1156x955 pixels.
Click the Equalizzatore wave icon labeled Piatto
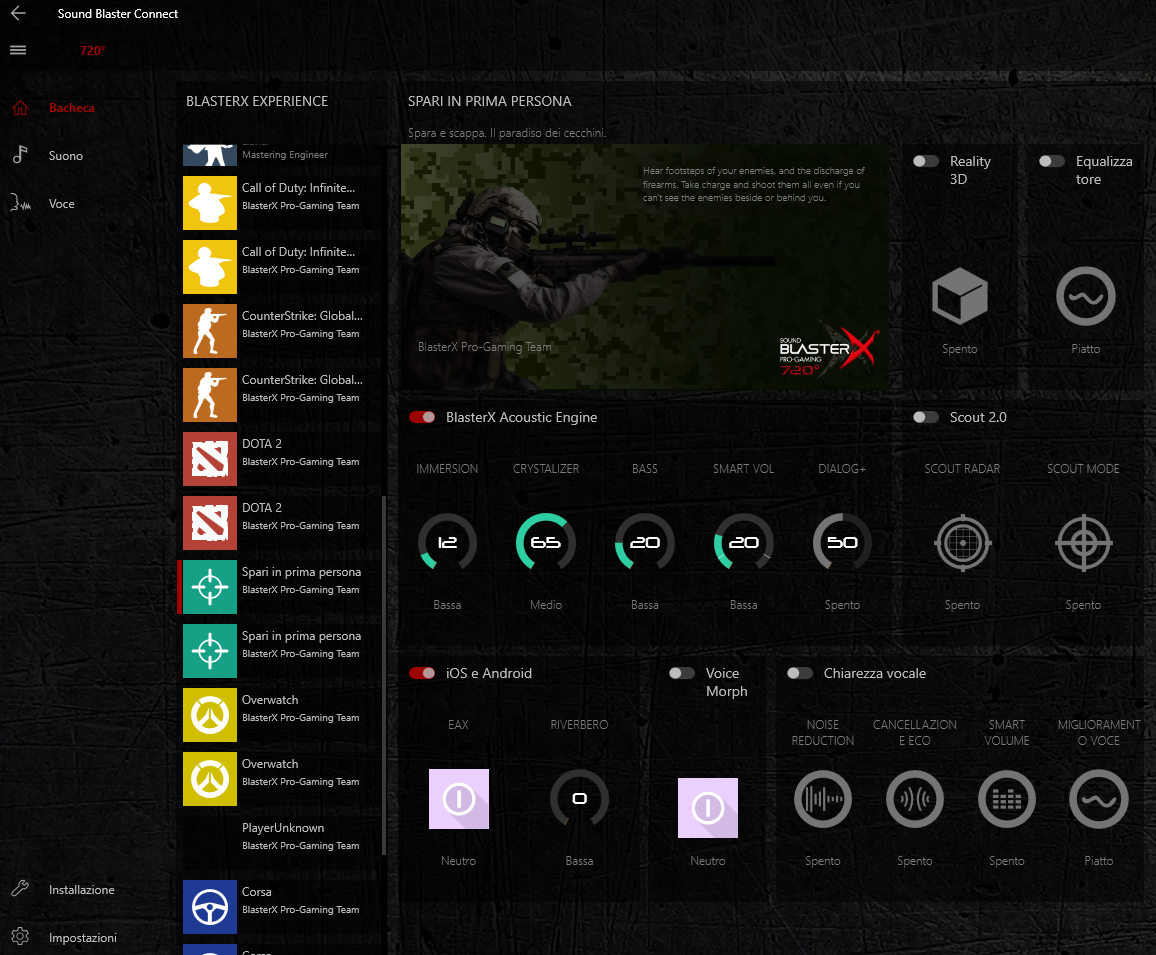pyautogui.click(x=1085, y=296)
